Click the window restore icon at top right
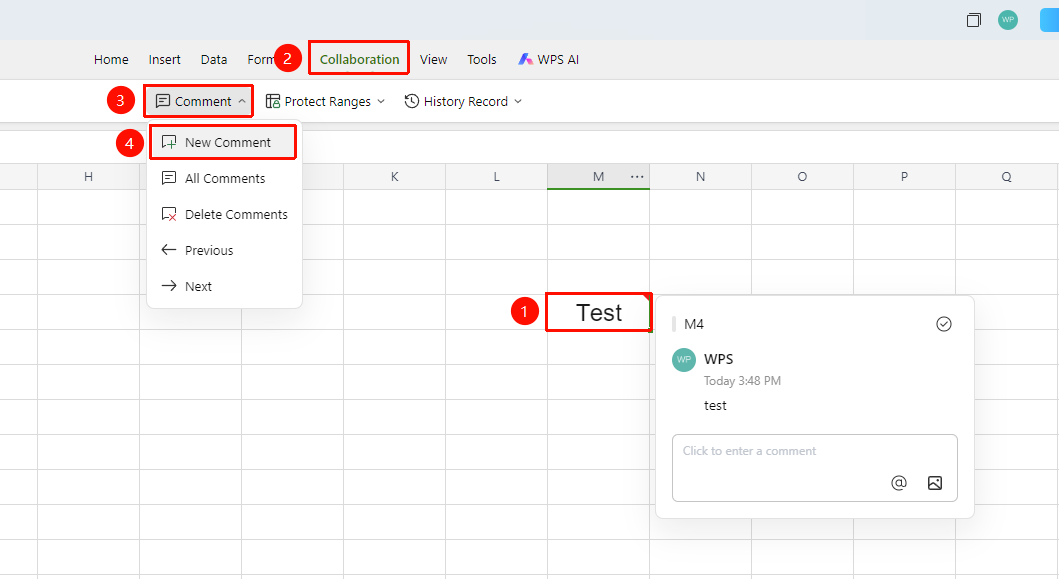 973,20
